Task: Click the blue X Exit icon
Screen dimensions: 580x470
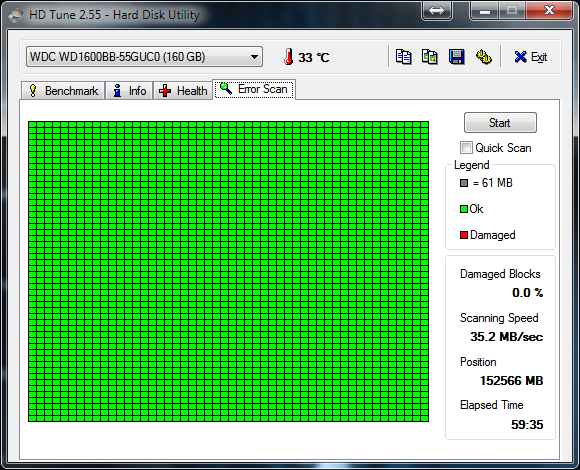Action: [x=520, y=57]
